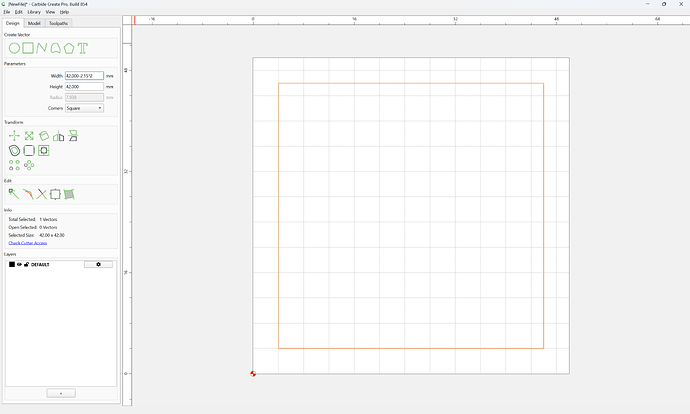Activate the Node Edit tool
Viewport: 690px width, 414px height.
(14, 194)
